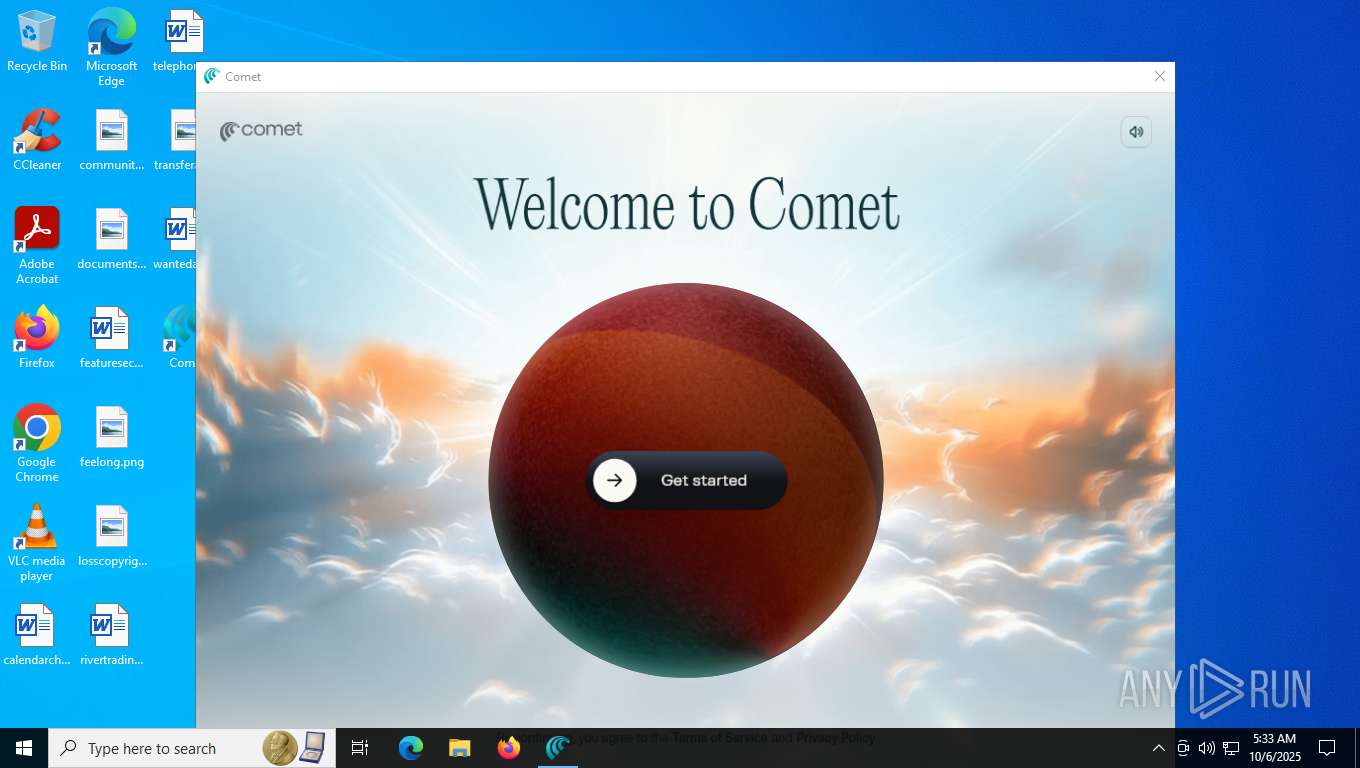The image size is (1360, 768).
Task: Select the Firefox desktop shortcut
Action: coord(37,338)
